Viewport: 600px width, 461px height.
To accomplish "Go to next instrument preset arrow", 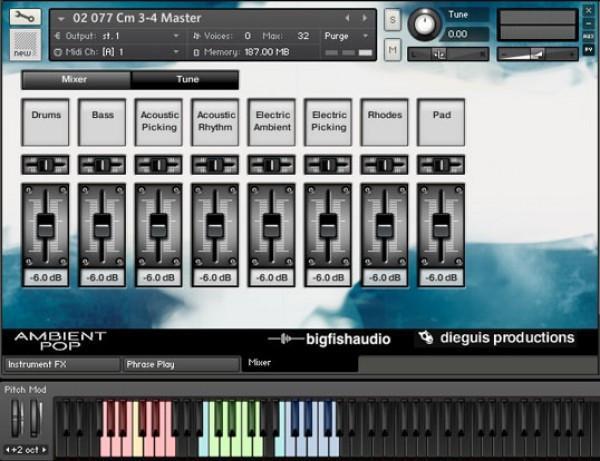I will (x=365, y=18).
